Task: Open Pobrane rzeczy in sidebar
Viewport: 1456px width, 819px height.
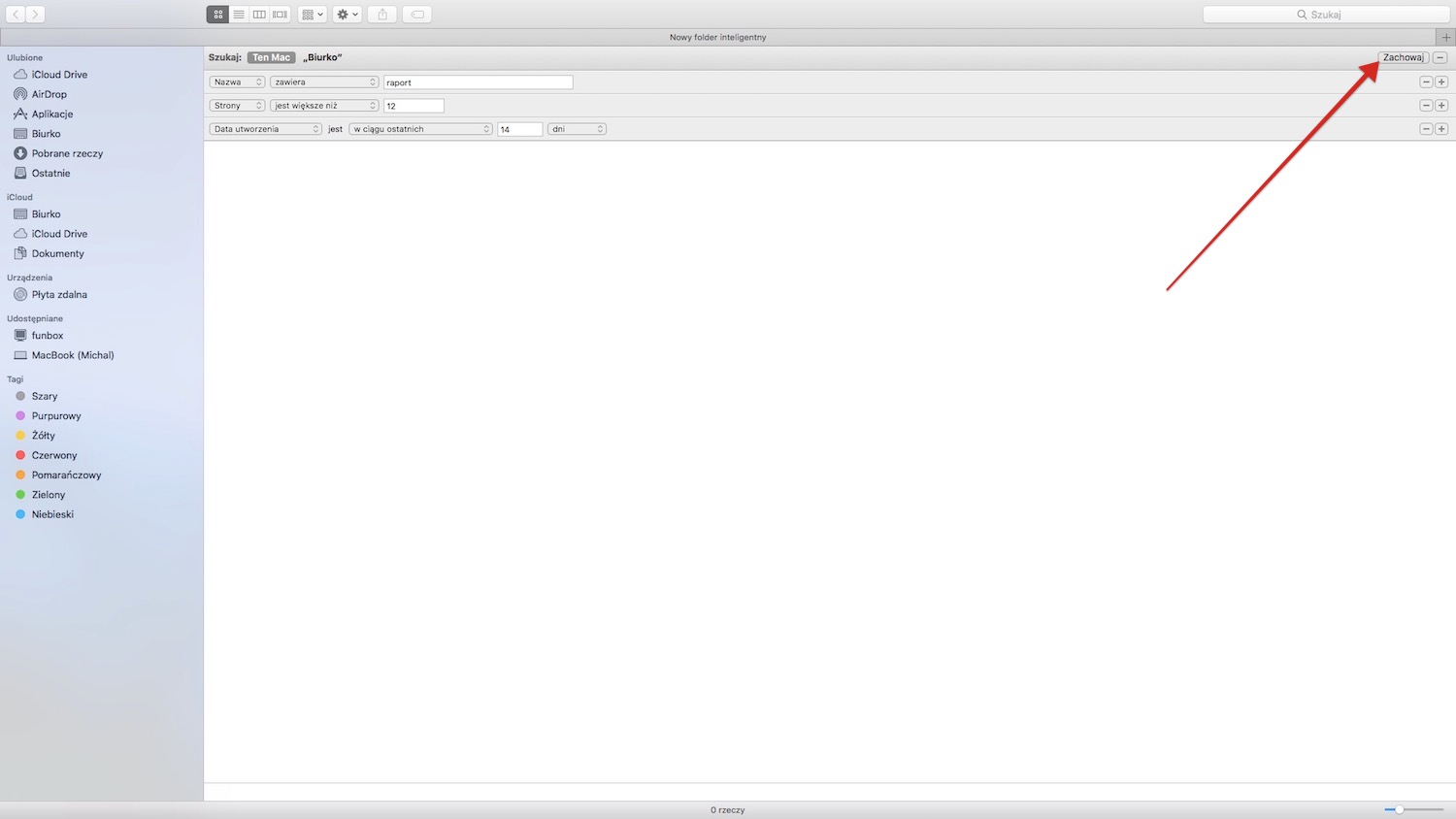Action: 67,153
